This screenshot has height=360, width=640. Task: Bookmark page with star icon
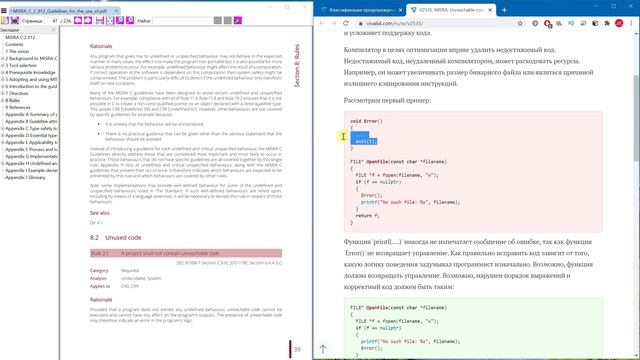(520, 23)
